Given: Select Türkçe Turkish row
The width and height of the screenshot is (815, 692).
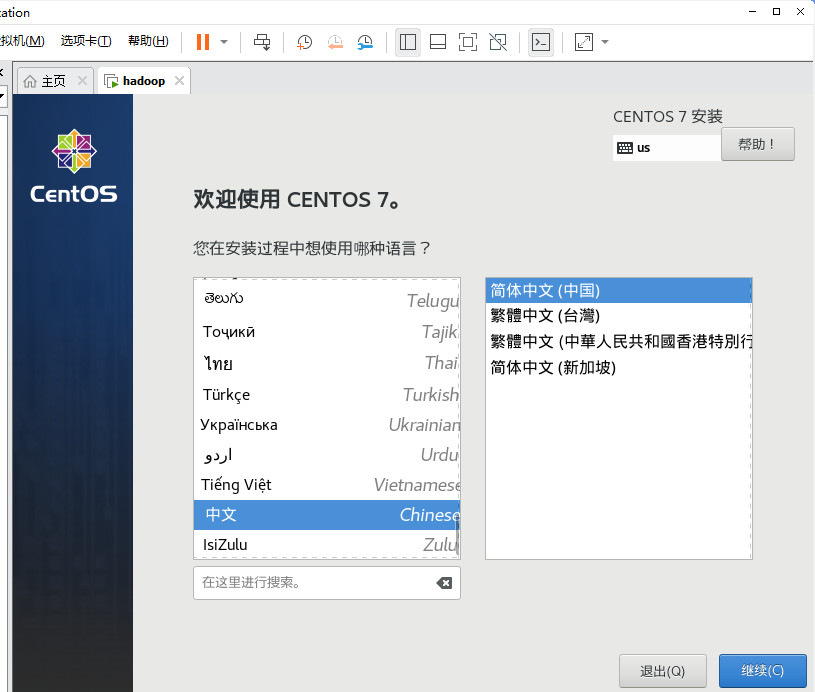Looking at the screenshot, I should point(327,395).
